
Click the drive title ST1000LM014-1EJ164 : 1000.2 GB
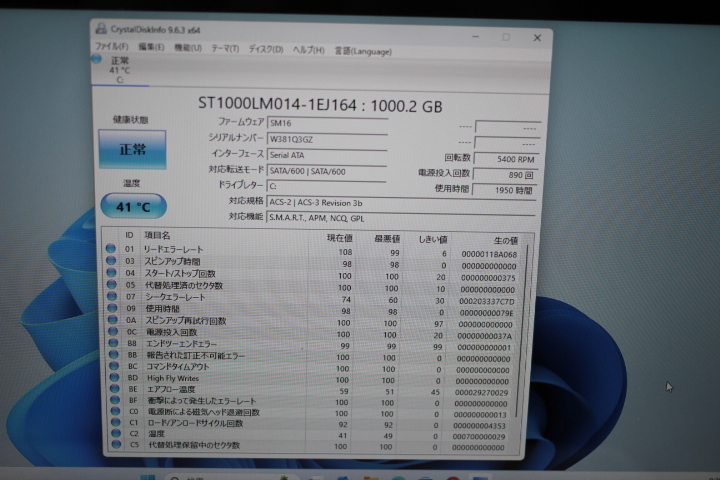[x=320, y=105]
